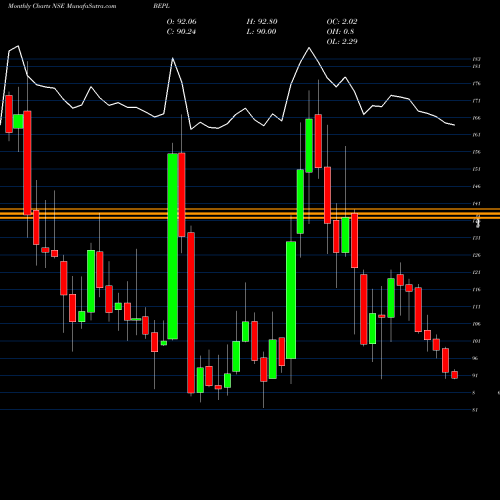Screen dimensions: 500x500
Task: Click the 101 price axis label
Action: pos(476,341)
